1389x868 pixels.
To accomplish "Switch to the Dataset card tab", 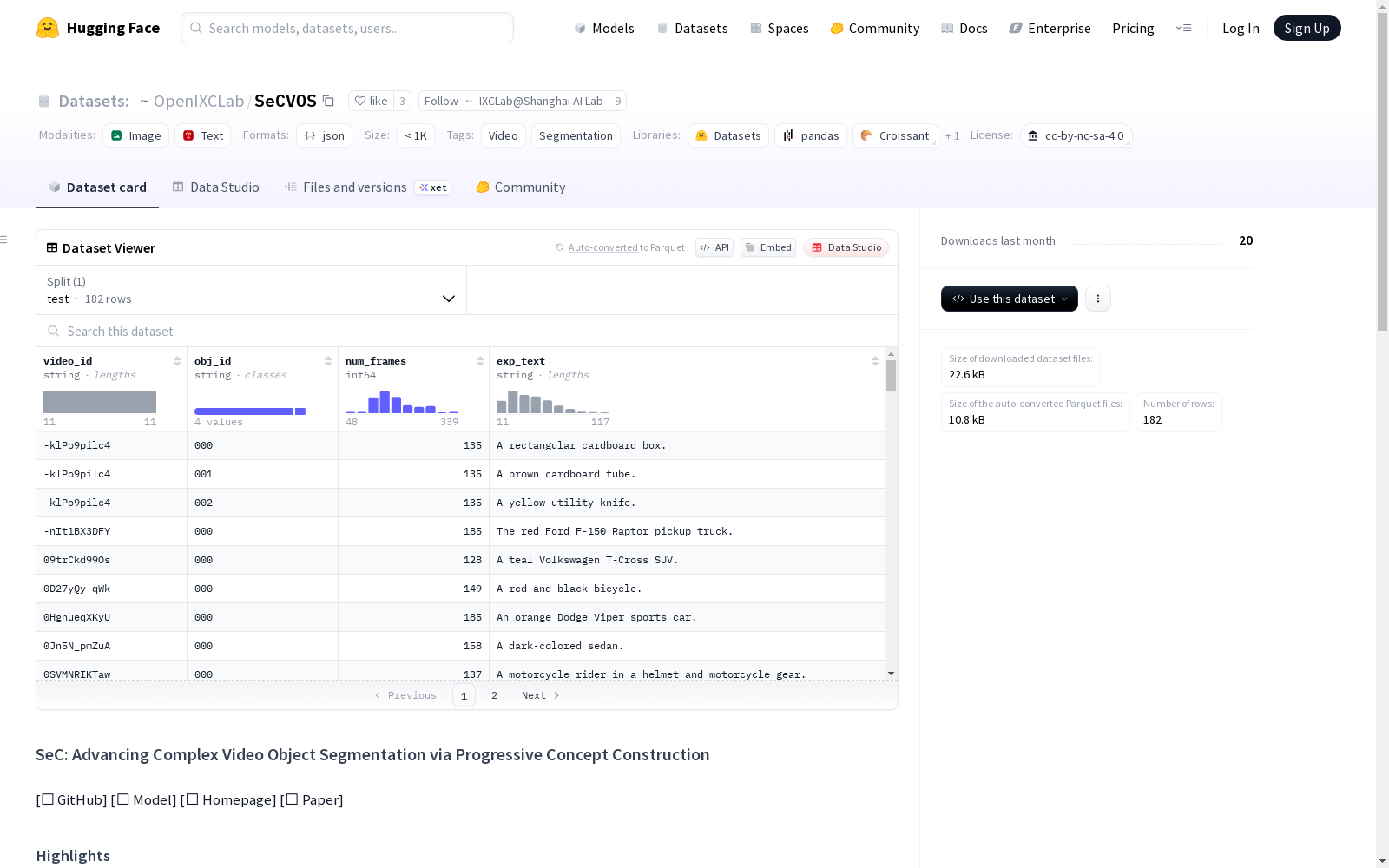I will (97, 187).
